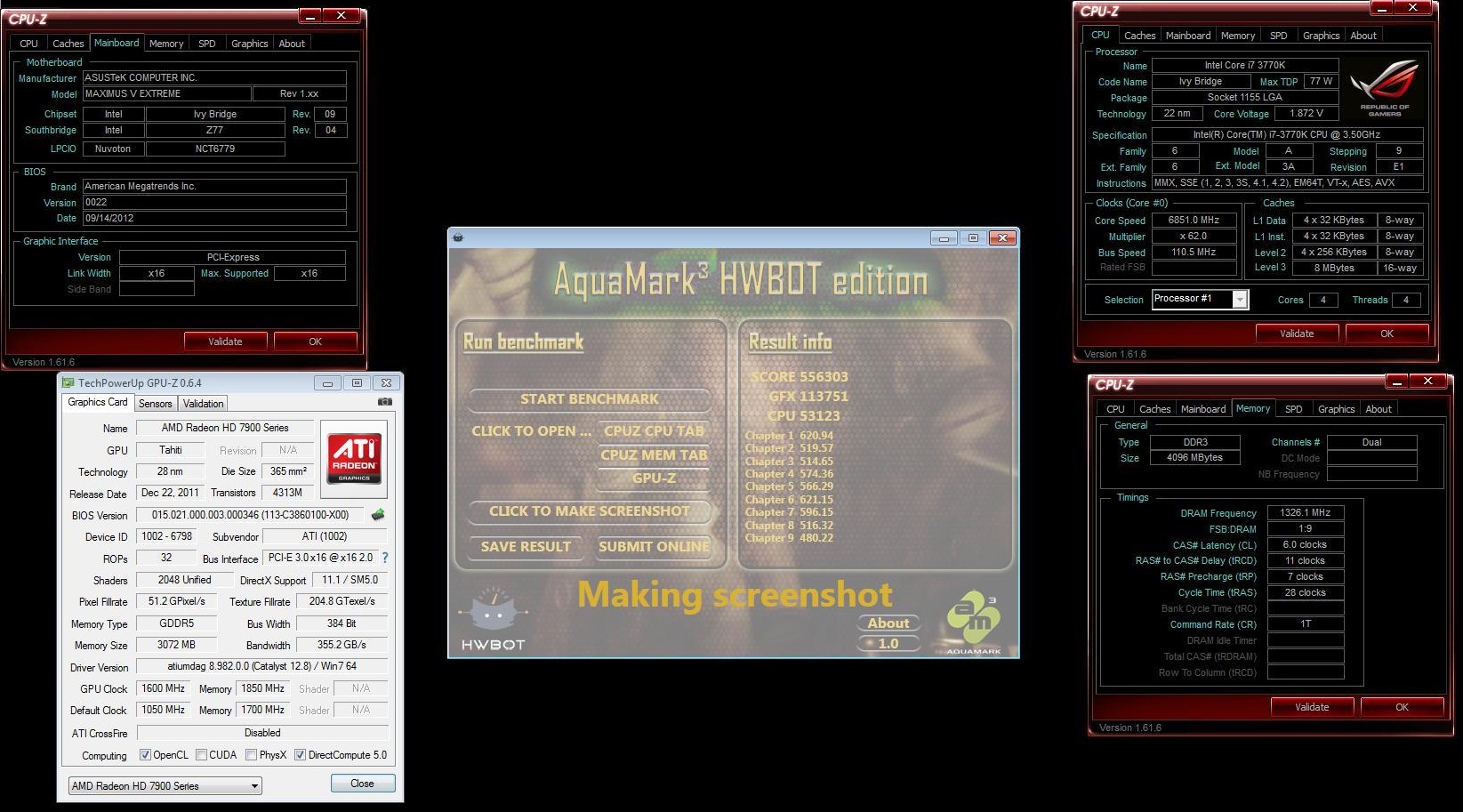Click the BIOS date 09/14/2012 field

tap(214, 218)
